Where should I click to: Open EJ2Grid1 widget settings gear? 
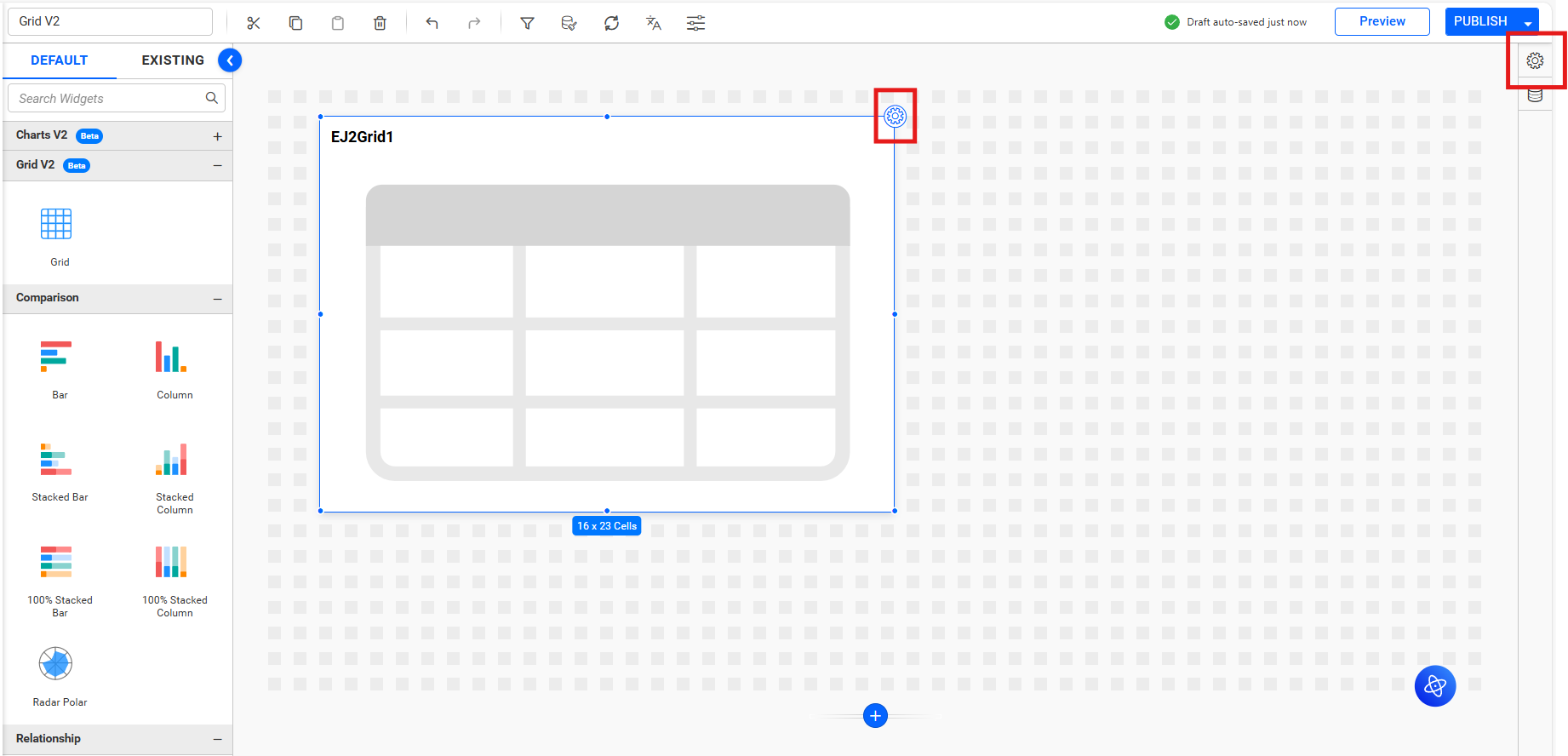895,116
